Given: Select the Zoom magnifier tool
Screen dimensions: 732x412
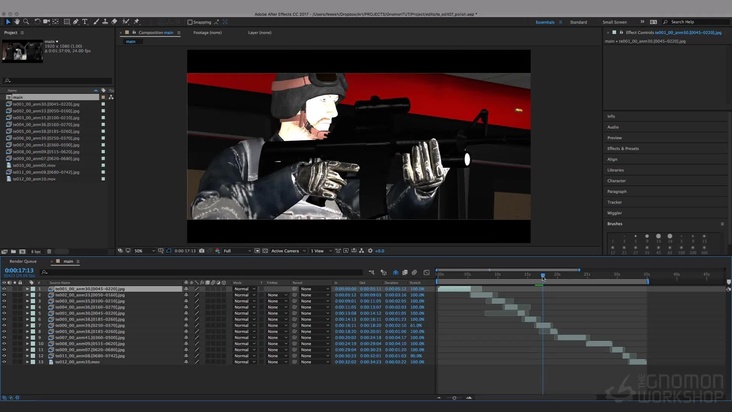Looking at the screenshot, I should click(x=25, y=21).
